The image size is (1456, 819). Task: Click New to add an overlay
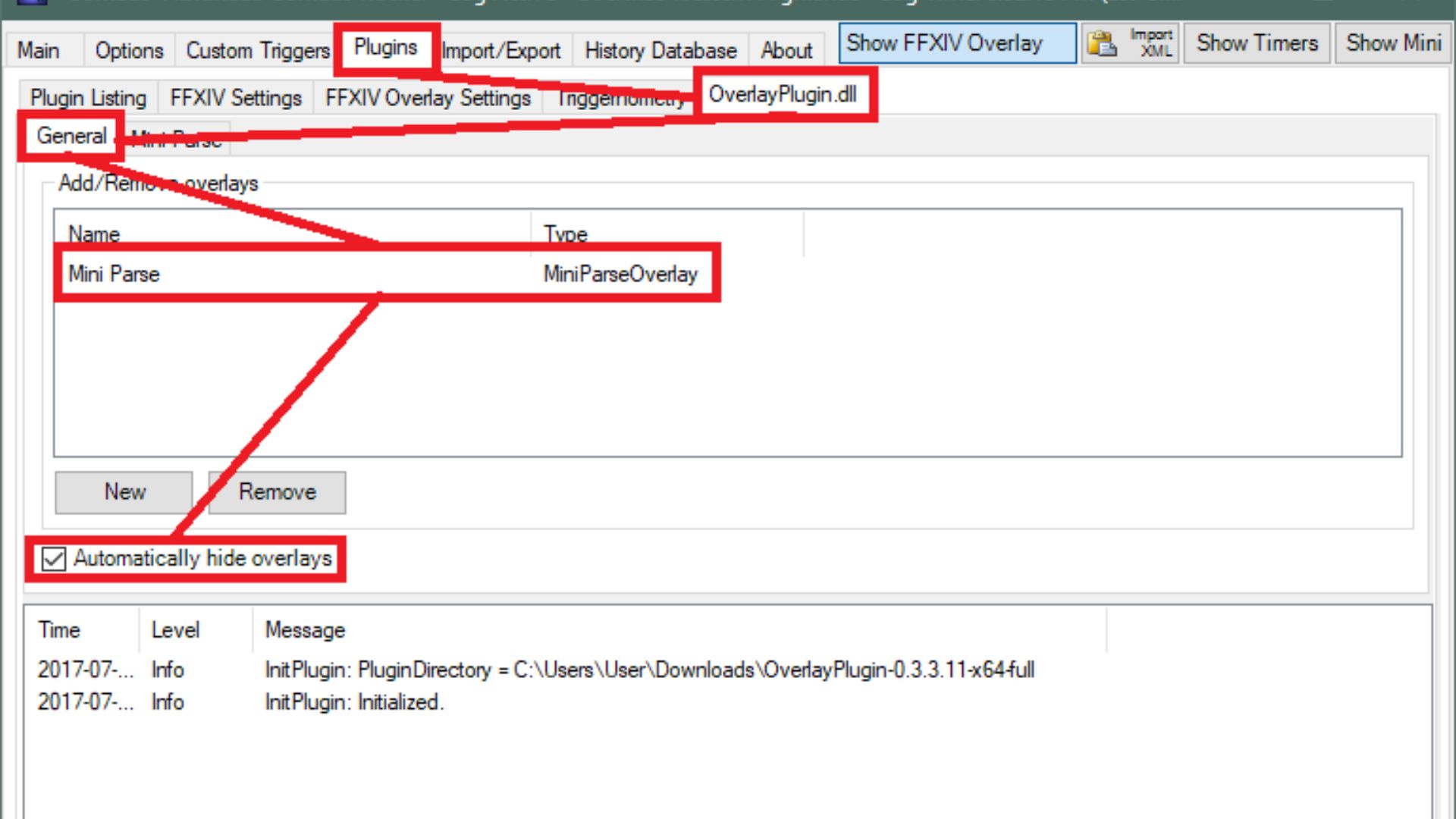[123, 491]
